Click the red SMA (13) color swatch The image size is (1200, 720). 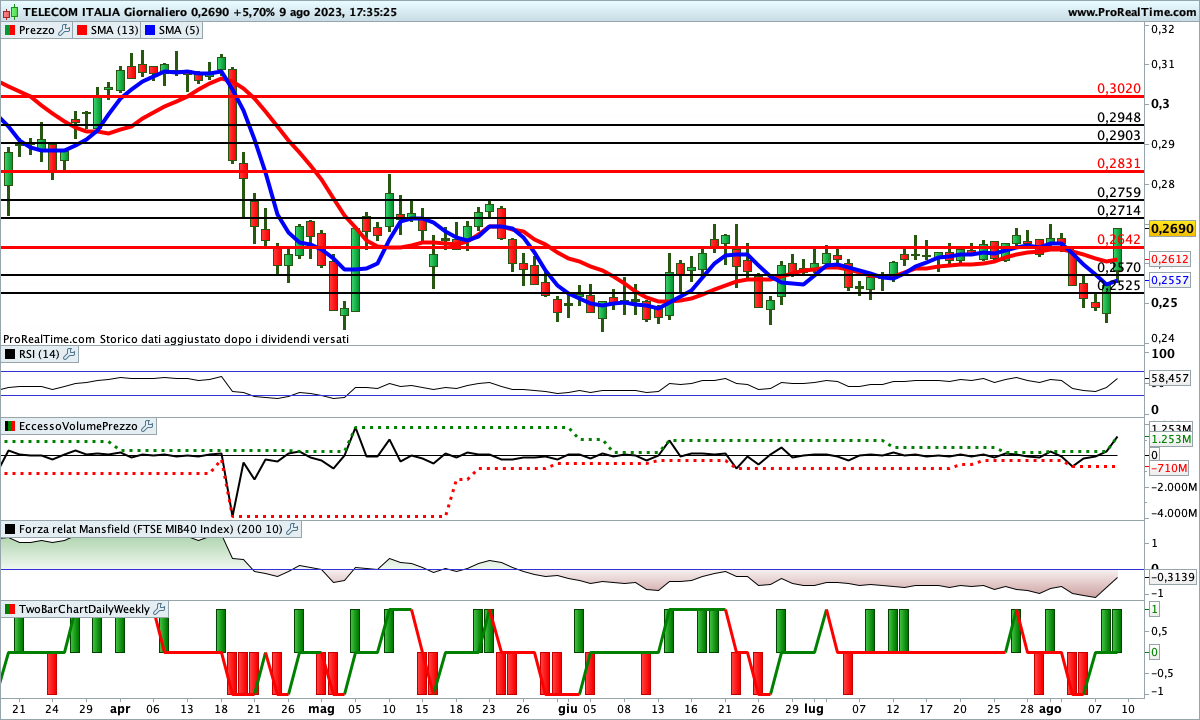[x=83, y=30]
